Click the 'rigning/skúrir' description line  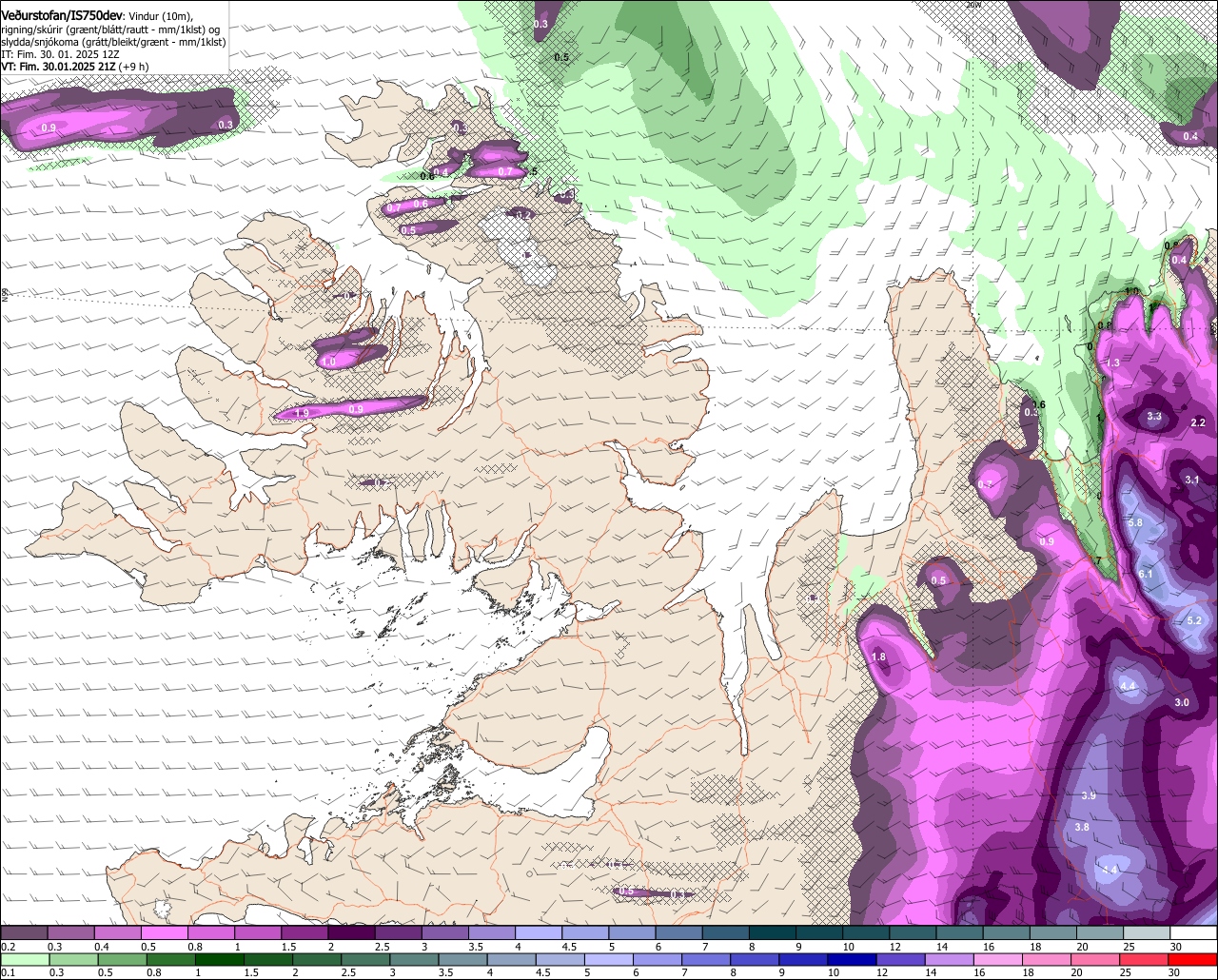click(x=110, y=29)
